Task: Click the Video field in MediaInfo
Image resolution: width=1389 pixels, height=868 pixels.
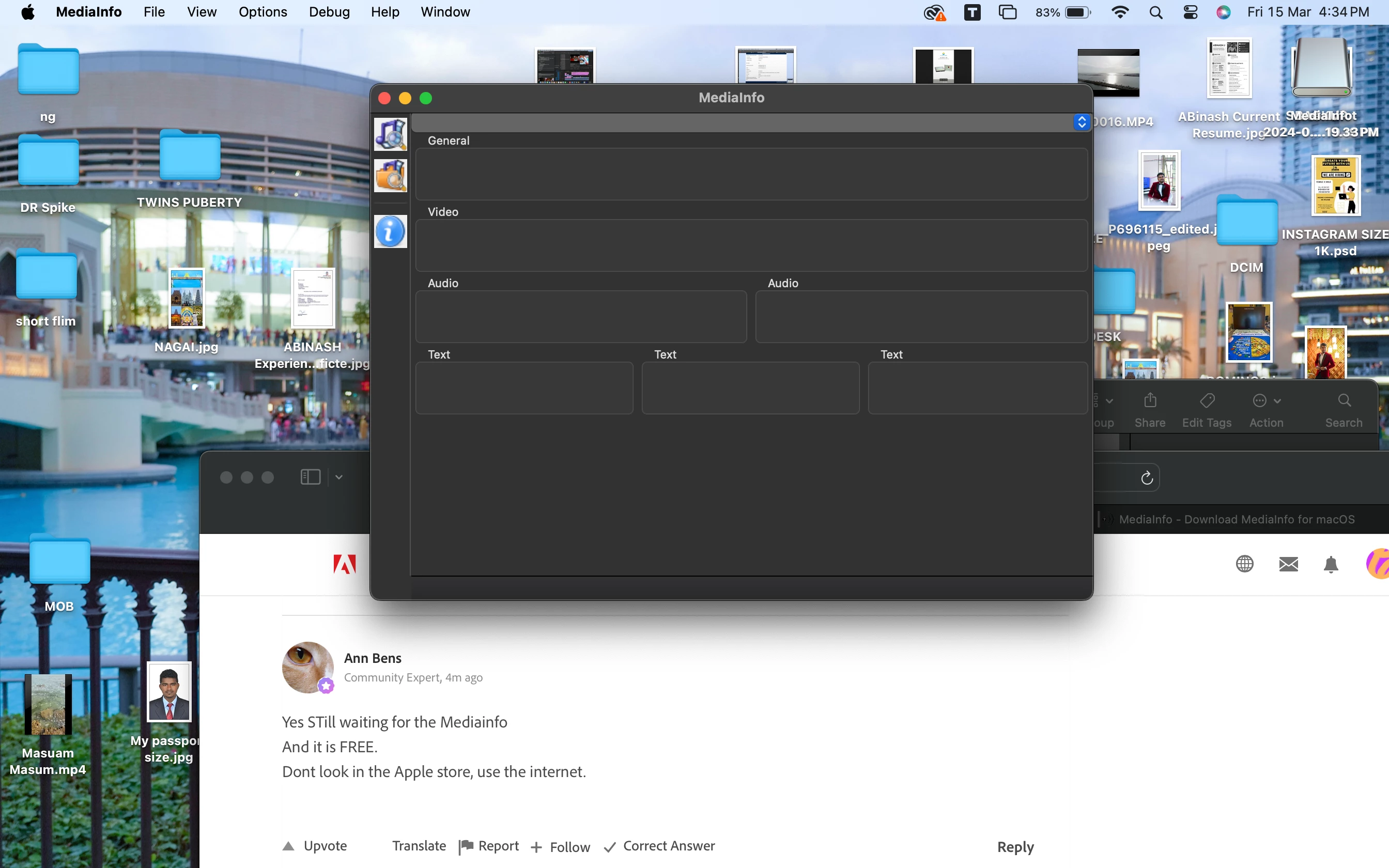Action: [751, 245]
